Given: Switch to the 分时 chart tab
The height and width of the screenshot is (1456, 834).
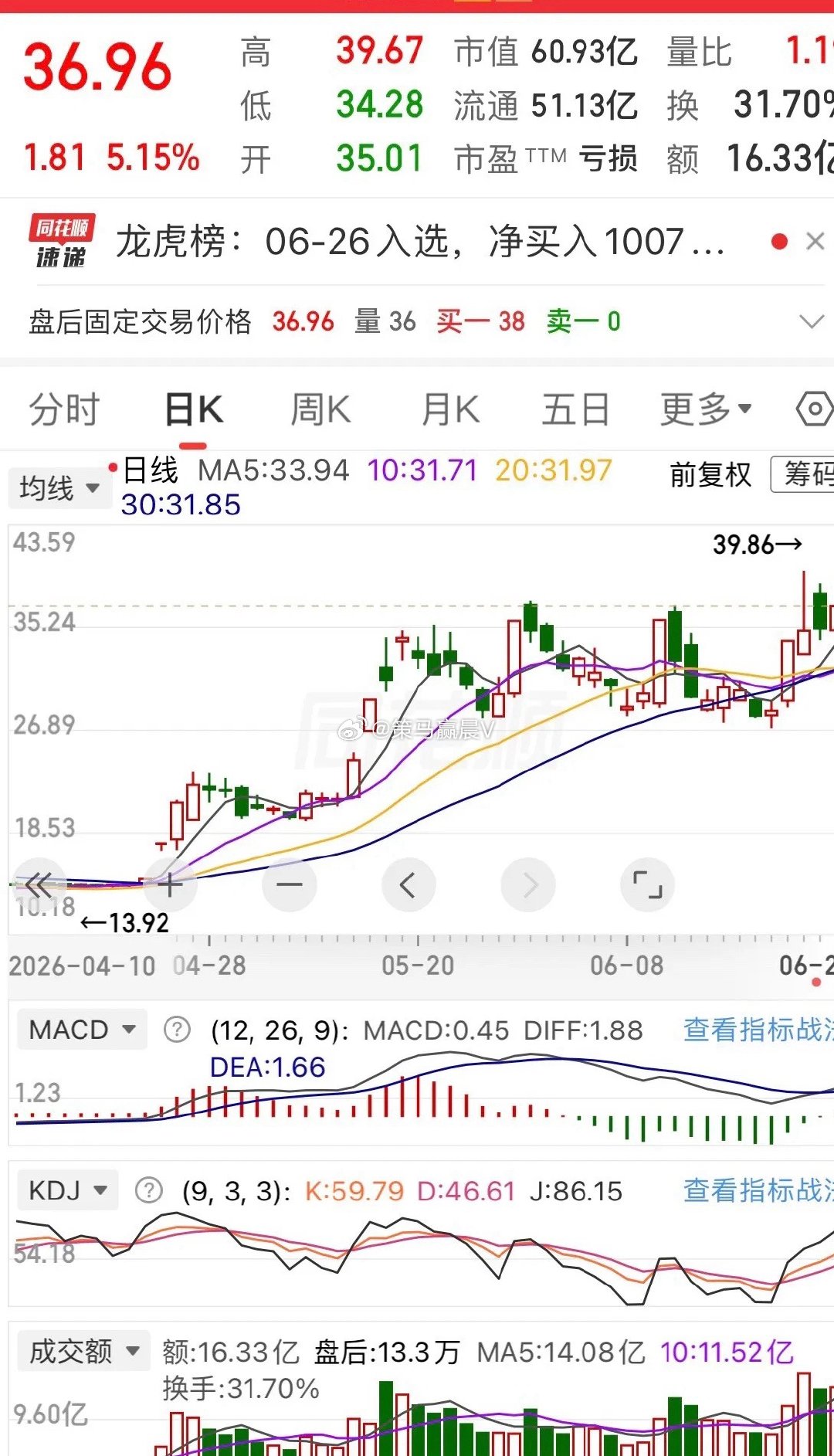Looking at the screenshot, I should [x=65, y=409].
